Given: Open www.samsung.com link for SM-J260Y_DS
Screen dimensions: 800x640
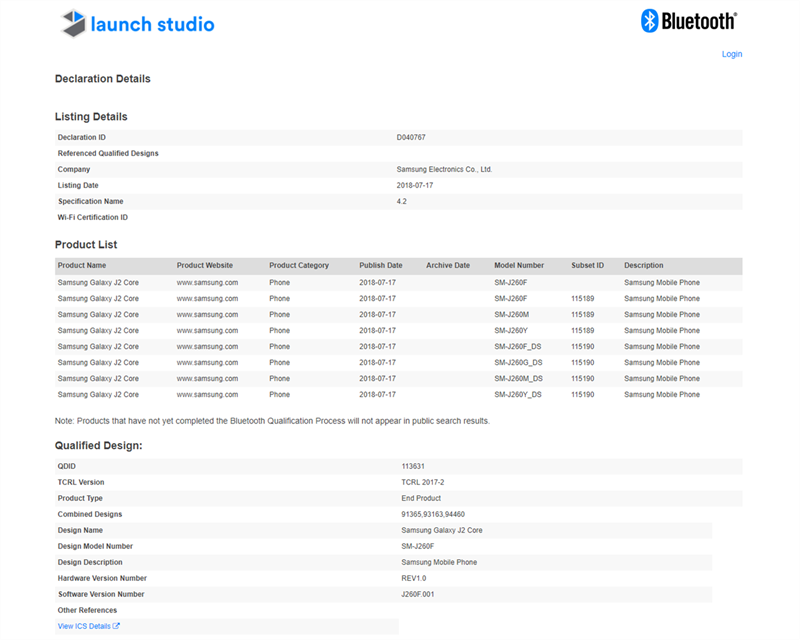Looking at the screenshot, I should tap(207, 394).
